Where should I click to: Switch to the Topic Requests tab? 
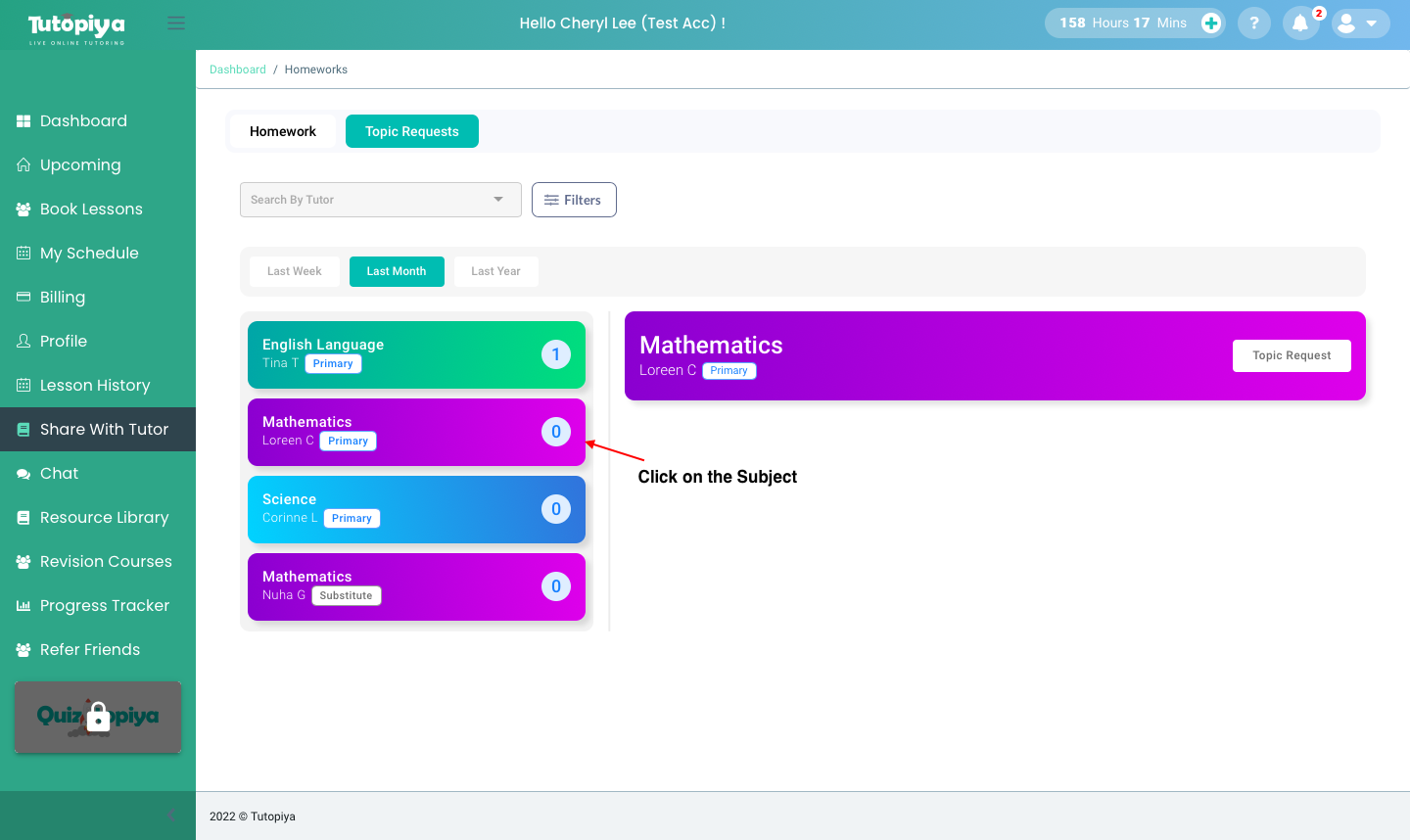tap(411, 131)
